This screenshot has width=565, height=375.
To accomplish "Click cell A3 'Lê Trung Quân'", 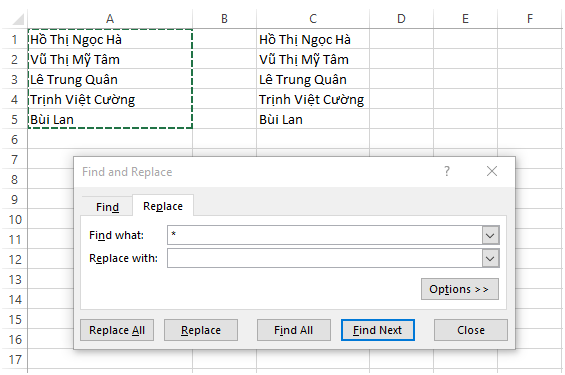I will (x=110, y=79).
